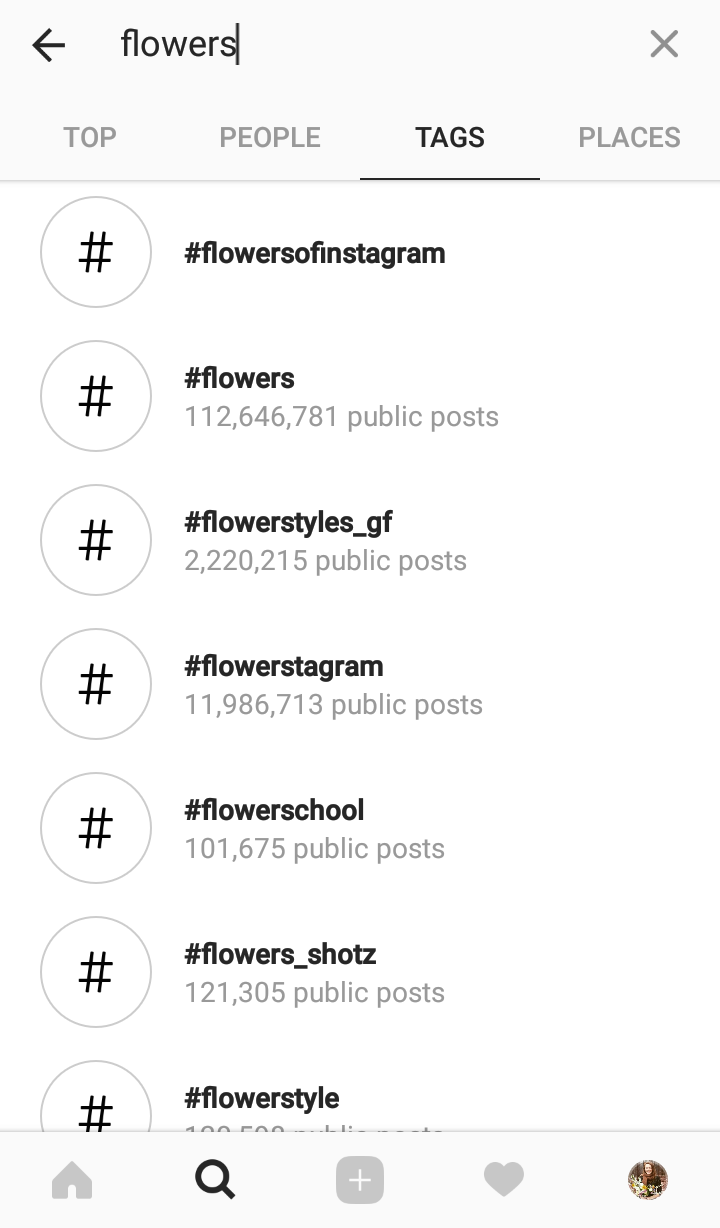This screenshot has width=720, height=1228.
Task: Open the Activity heart icon
Action: [504, 1181]
